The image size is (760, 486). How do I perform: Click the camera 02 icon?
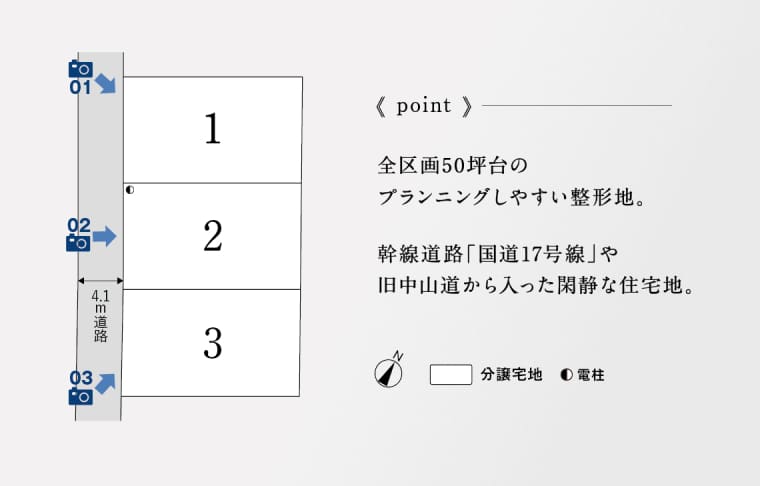(78, 243)
